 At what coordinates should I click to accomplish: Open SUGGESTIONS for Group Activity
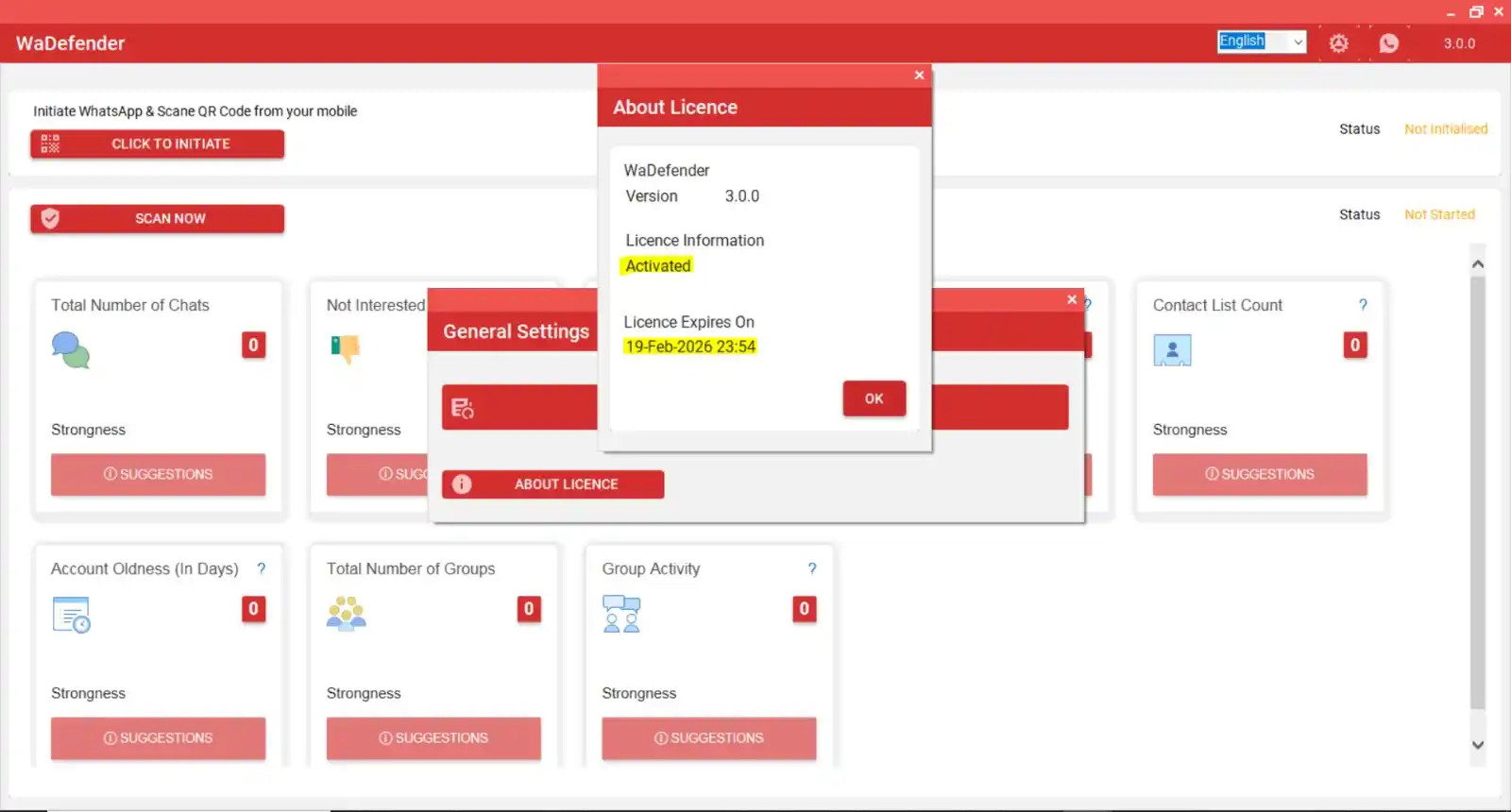click(x=709, y=738)
